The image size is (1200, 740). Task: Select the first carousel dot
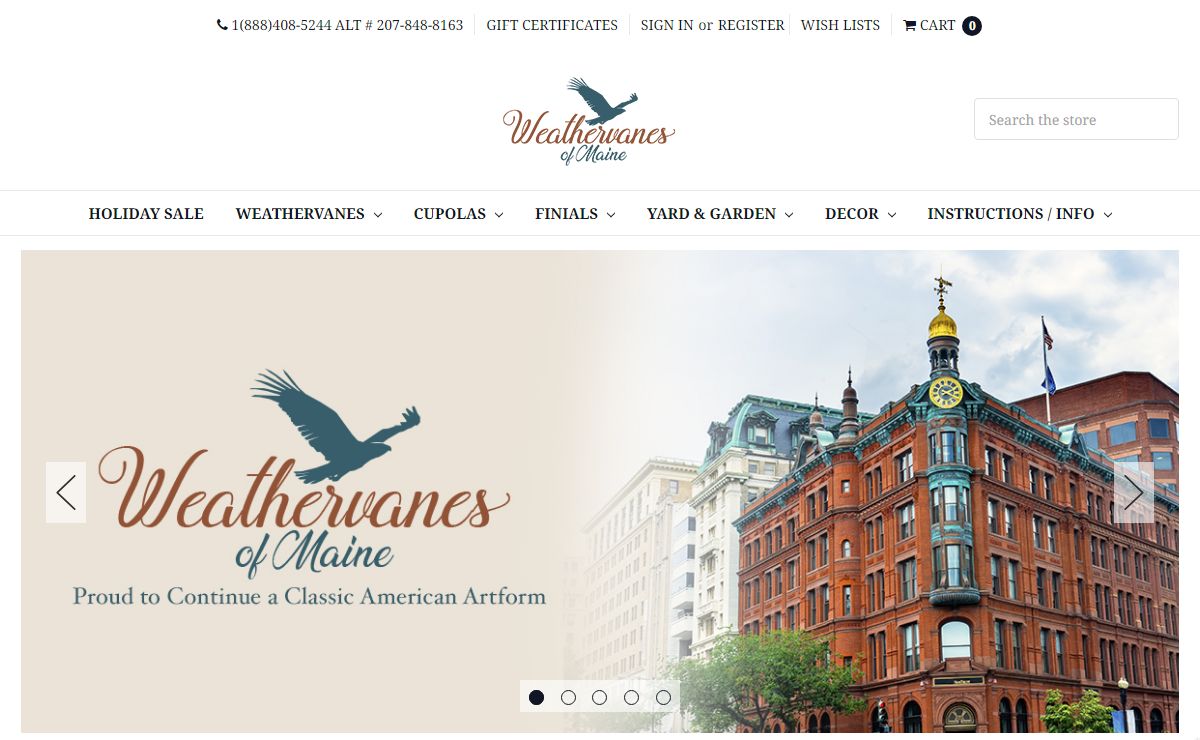click(537, 697)
